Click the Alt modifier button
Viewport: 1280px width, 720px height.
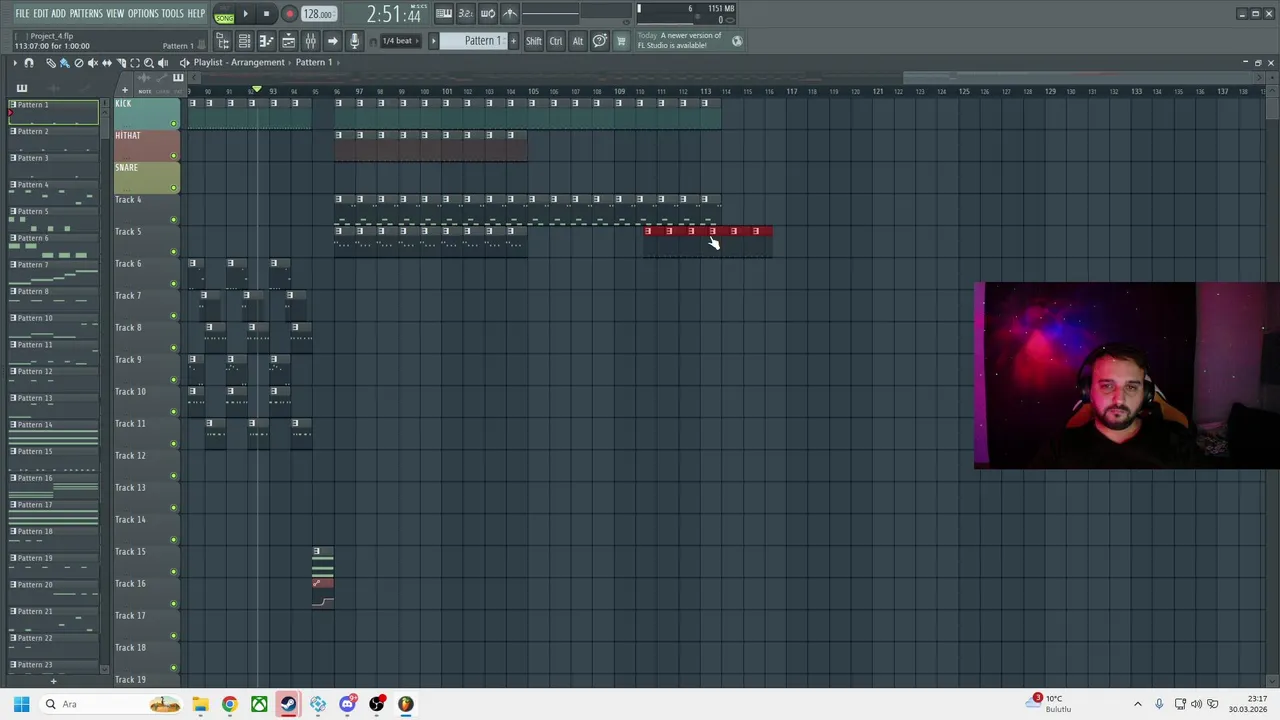[578, 41]
